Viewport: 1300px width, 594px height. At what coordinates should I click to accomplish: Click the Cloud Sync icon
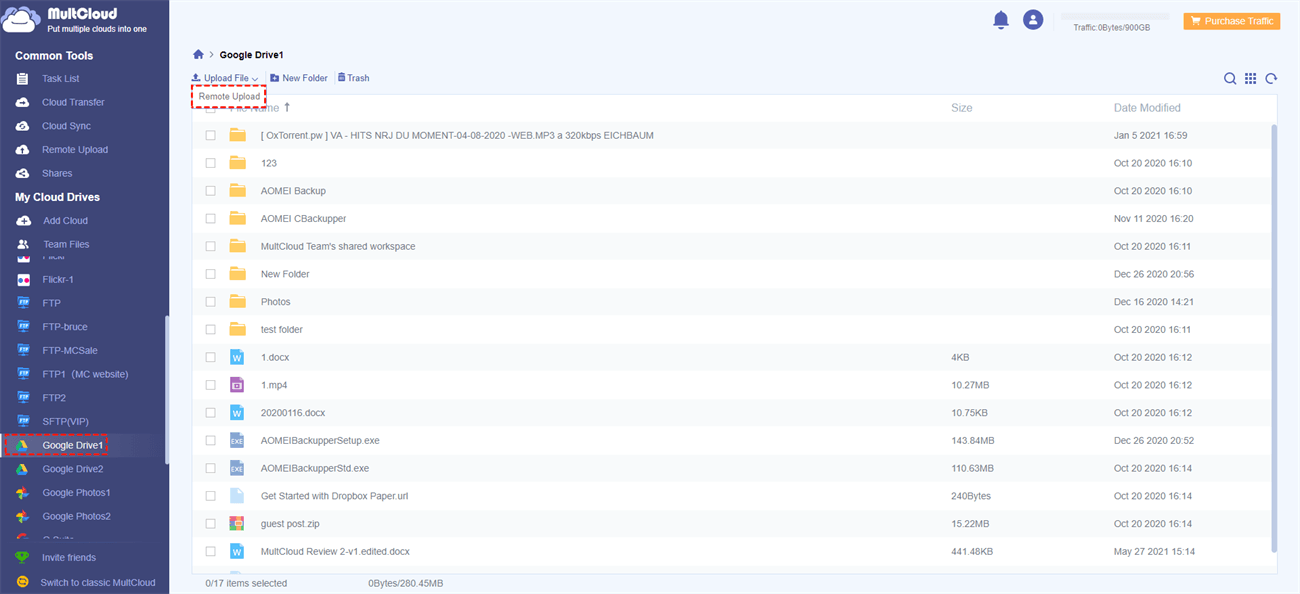tap(22, 126)
